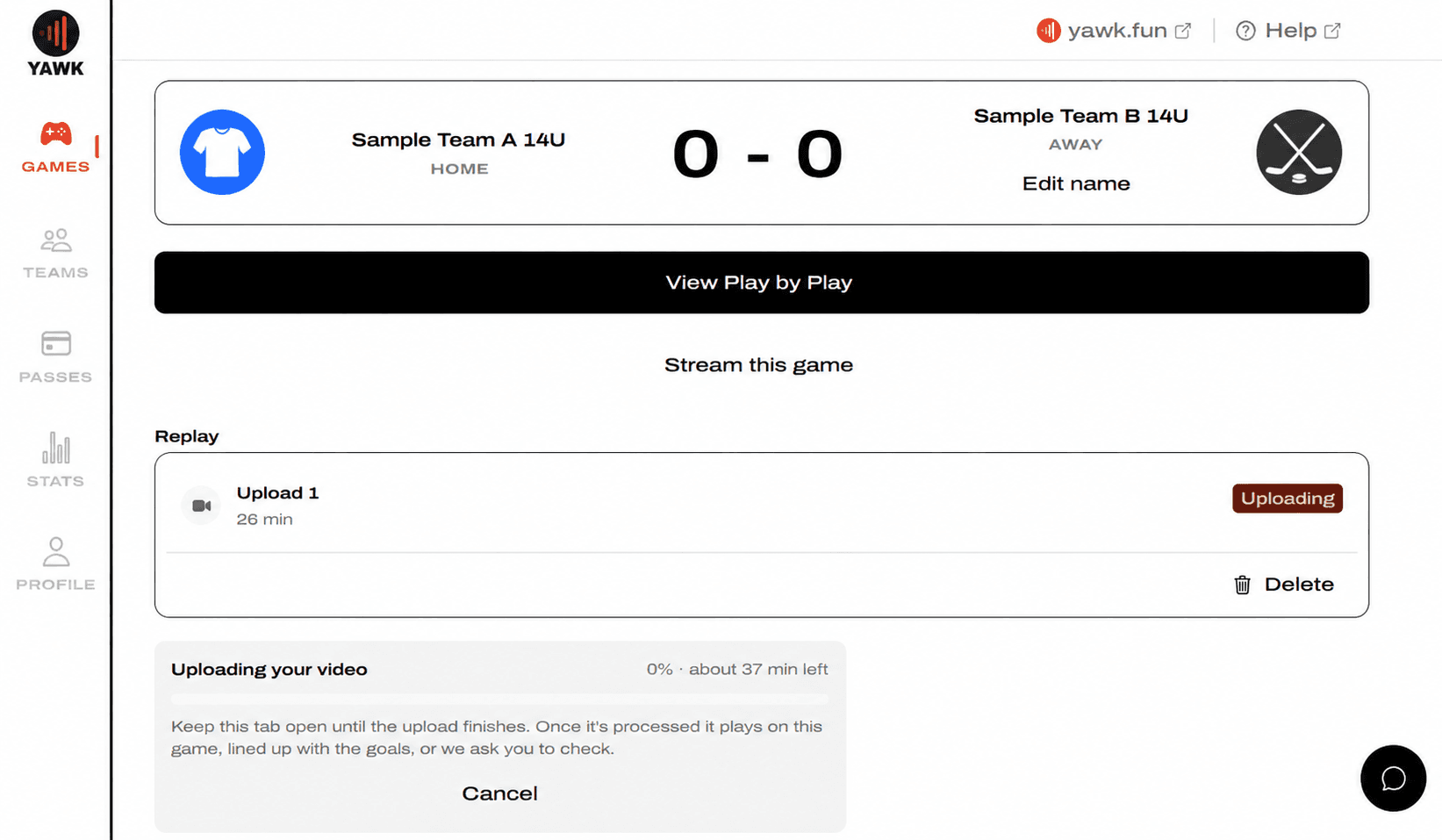
Task: Click the video camera icon beside Upload 1
Action: click(x=201, y=506)
